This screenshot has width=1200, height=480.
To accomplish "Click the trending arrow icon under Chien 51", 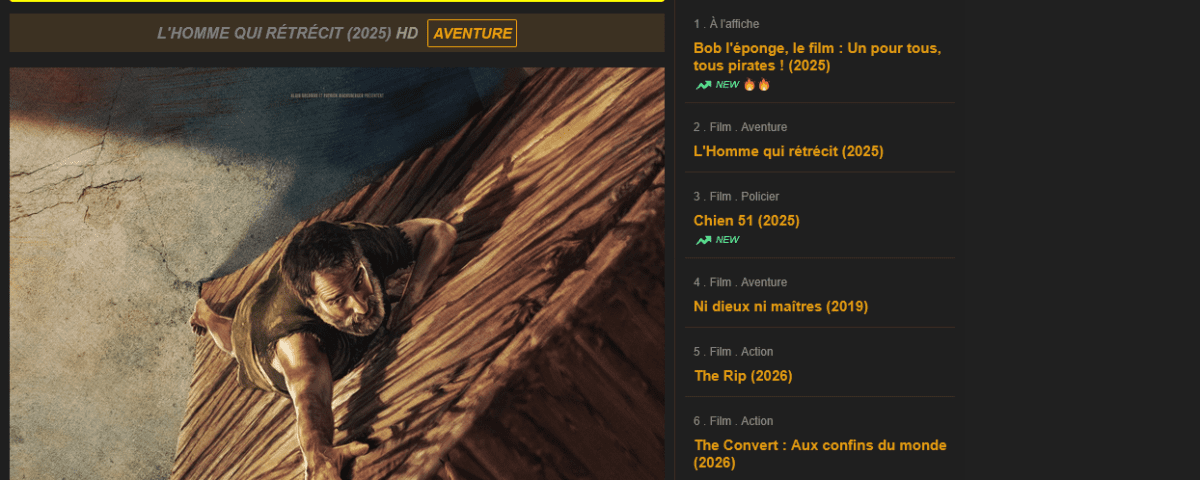I will [x=704, y=240].
